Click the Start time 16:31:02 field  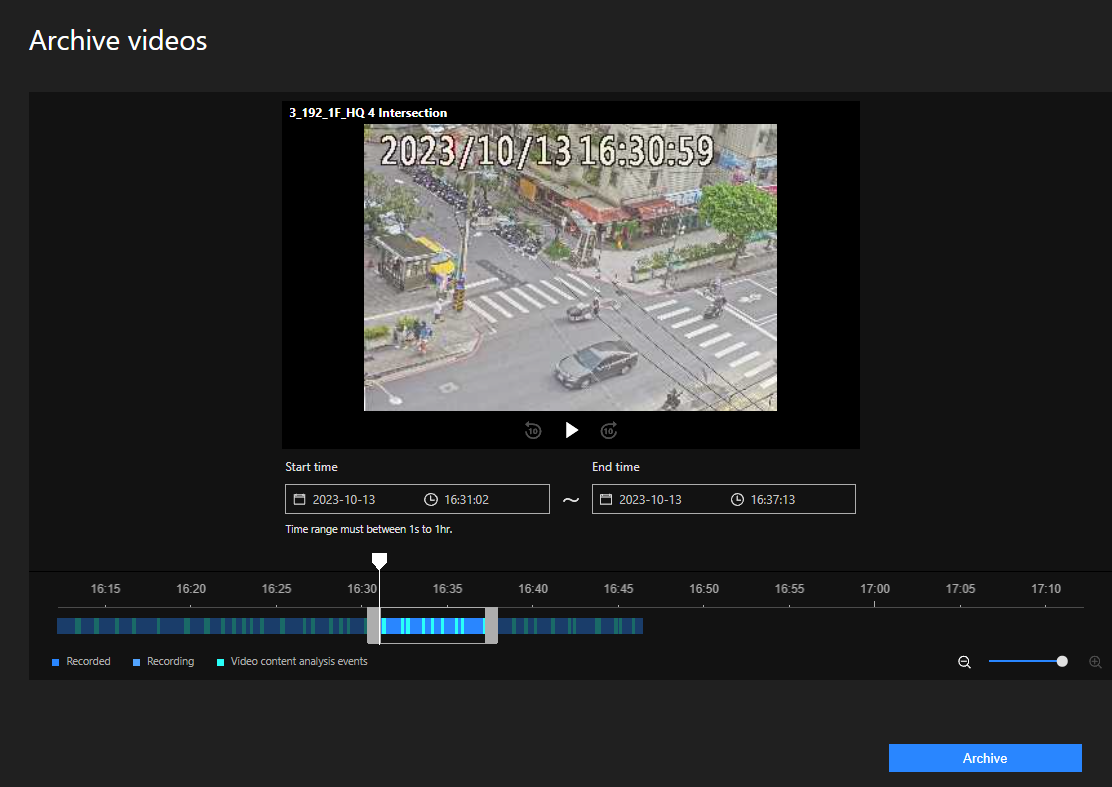point(466,499)
